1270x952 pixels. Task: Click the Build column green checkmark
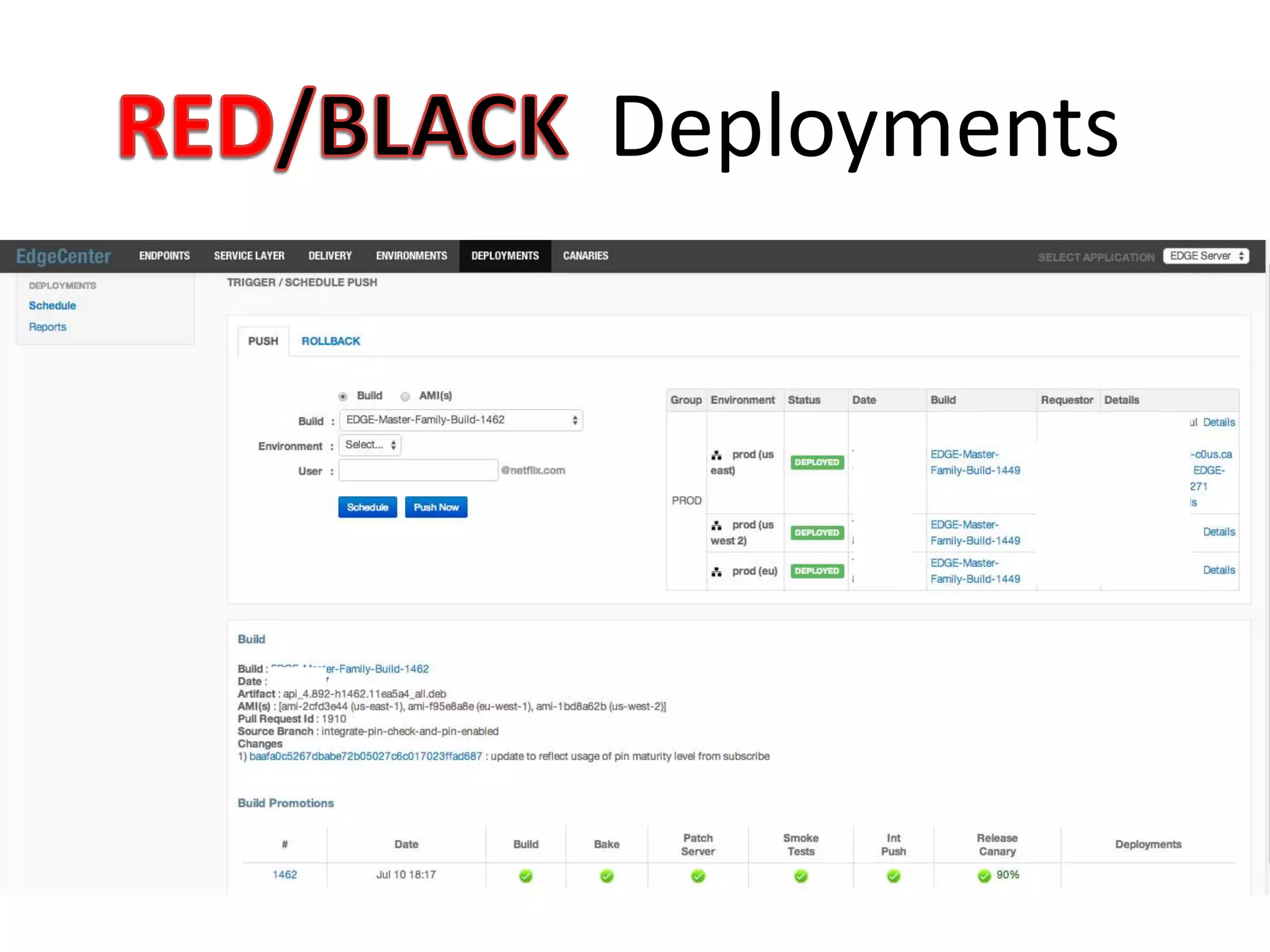(526, 876)
